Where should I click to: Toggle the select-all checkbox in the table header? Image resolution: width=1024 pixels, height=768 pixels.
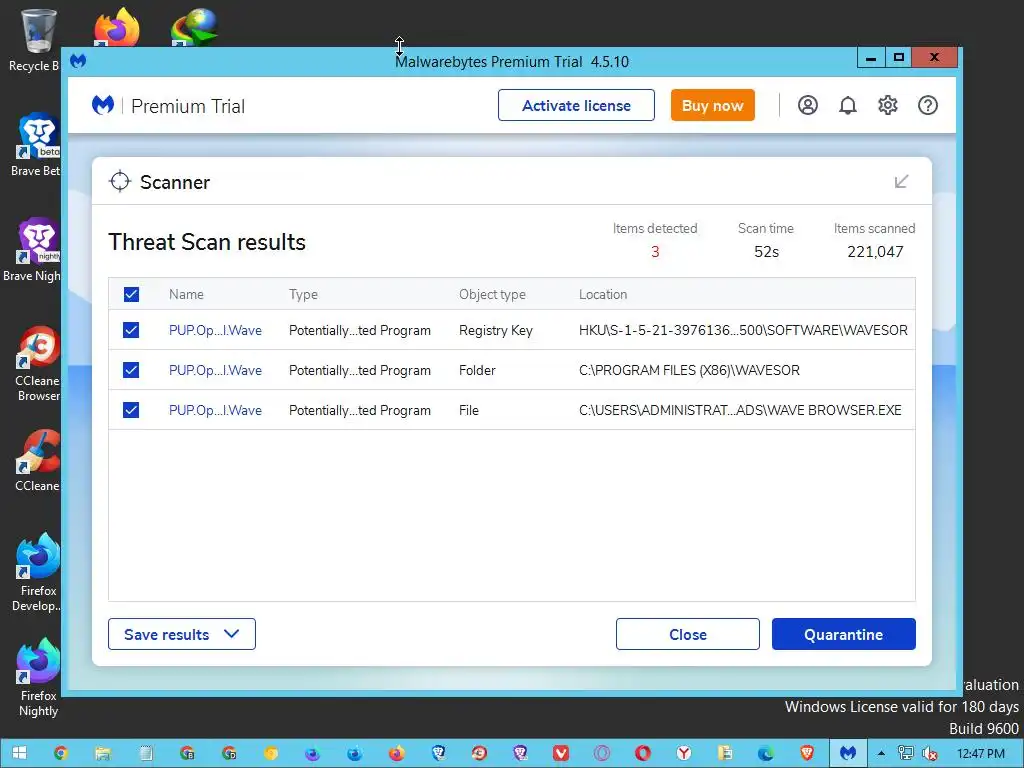[x=131, y=294]
